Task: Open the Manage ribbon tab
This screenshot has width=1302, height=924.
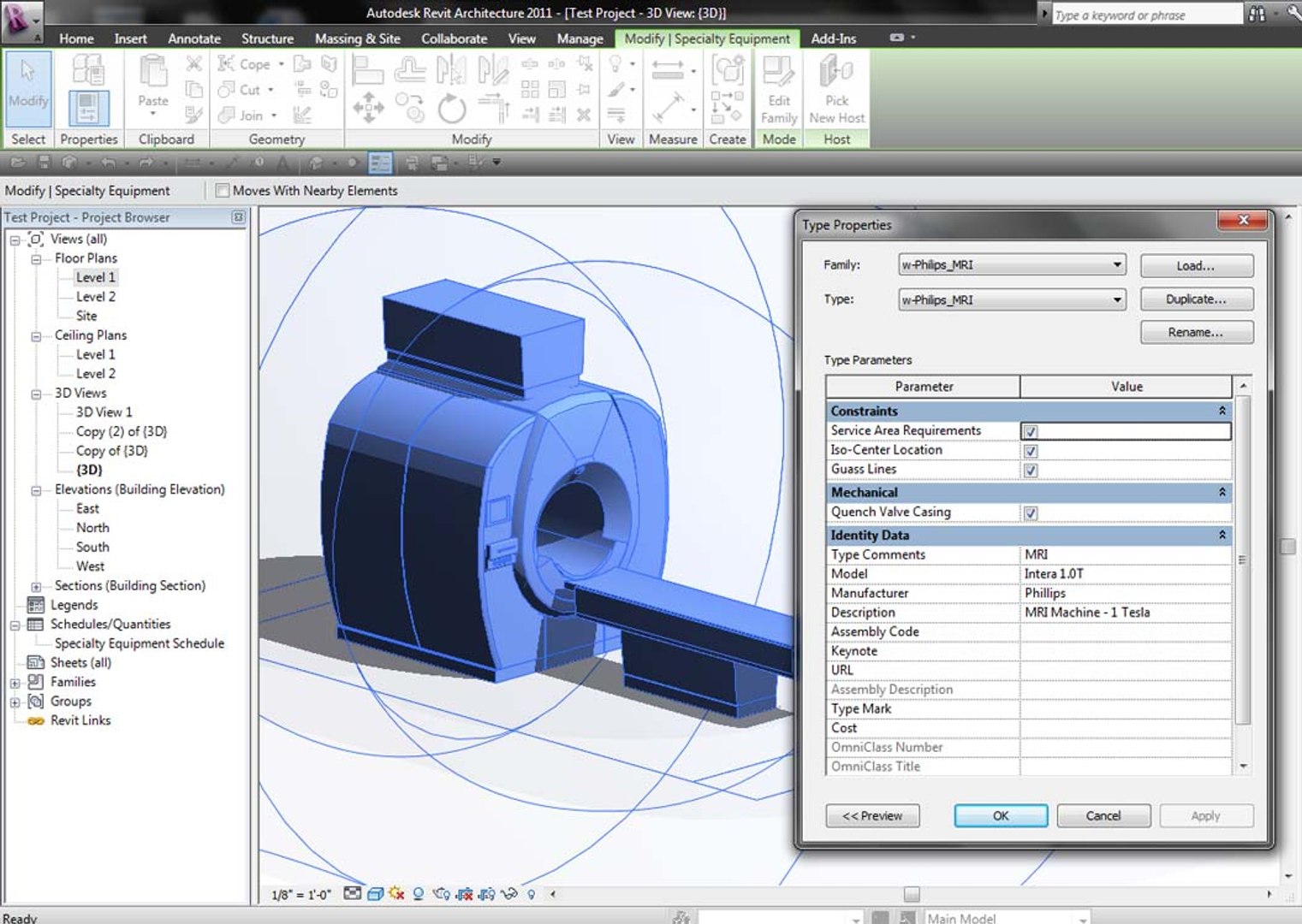Action: click(580, 38)
